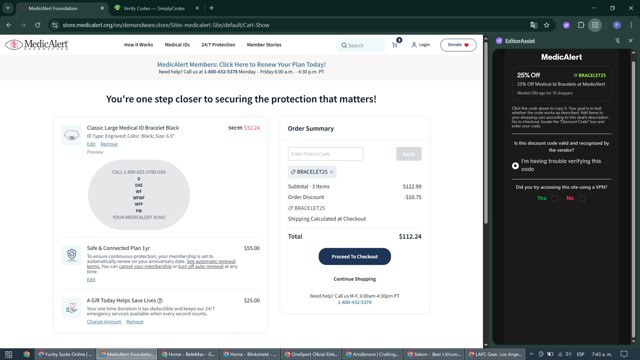
Task: Click the Enter Promo Code field
Action: pyautogui.click(x=325, y=154)
